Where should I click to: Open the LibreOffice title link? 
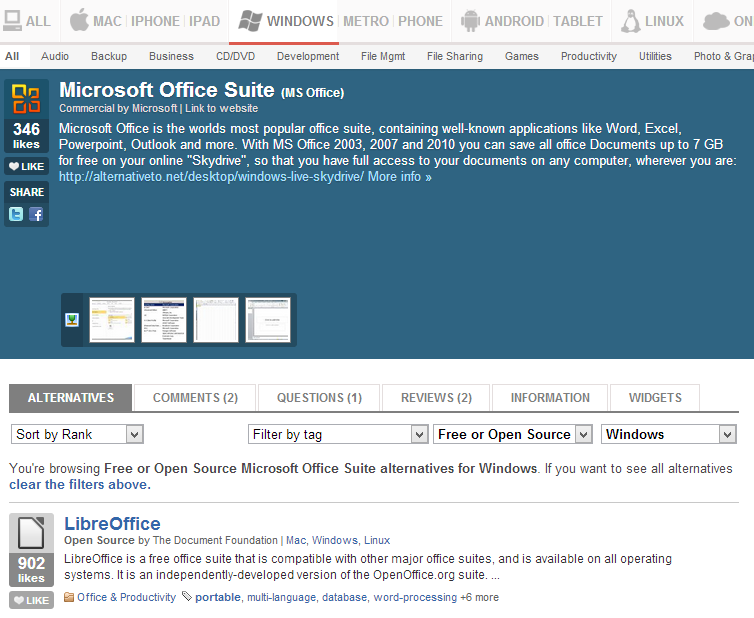[113, 523]
